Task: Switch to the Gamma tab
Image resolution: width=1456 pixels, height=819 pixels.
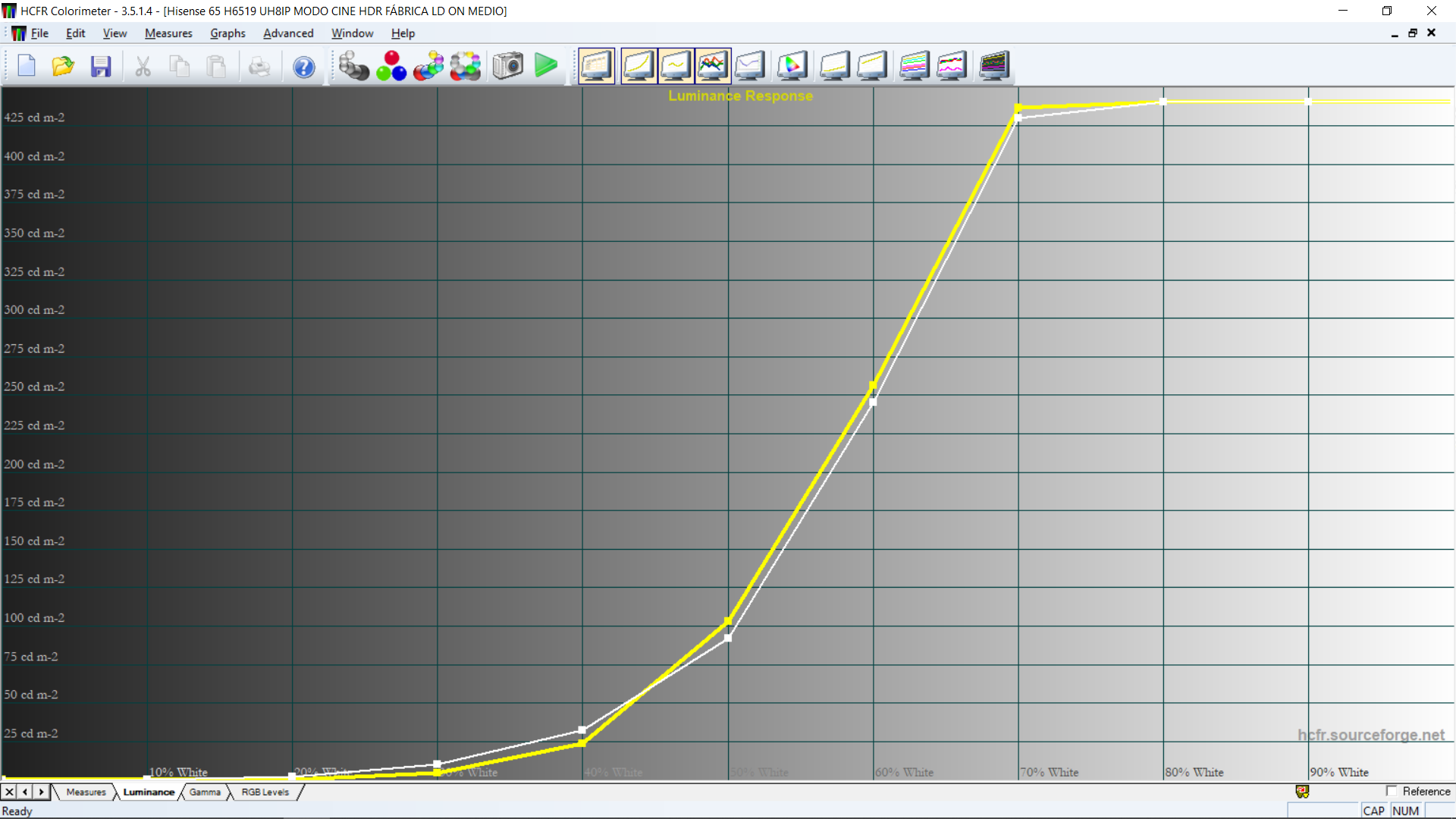Action: pyautogui.click(x=205, y=792)
